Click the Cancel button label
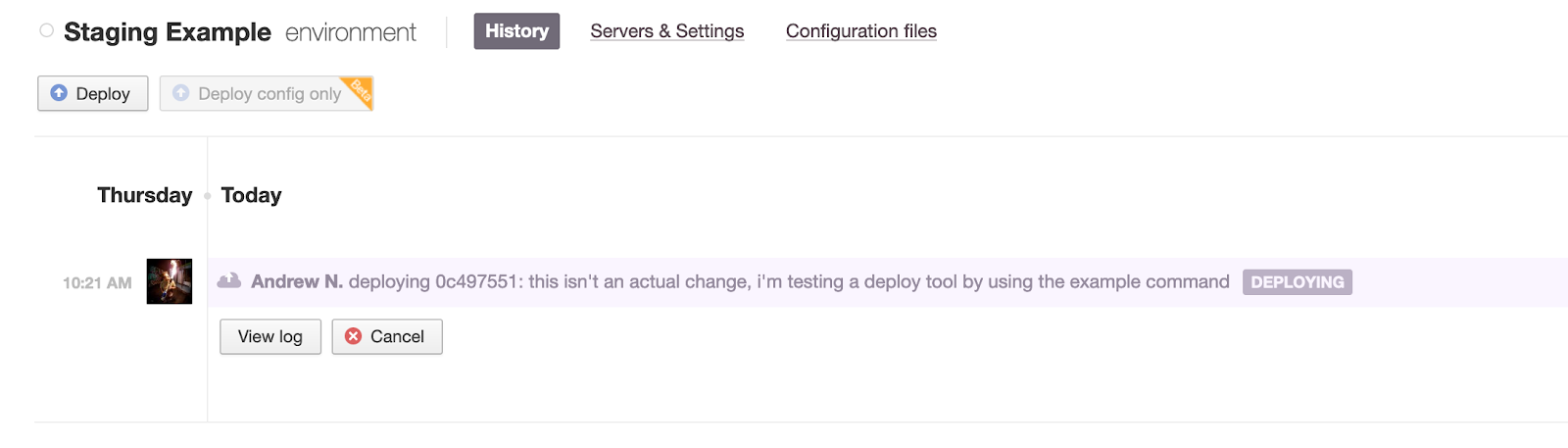This screenshot has width=1568, height=448. 397,336
